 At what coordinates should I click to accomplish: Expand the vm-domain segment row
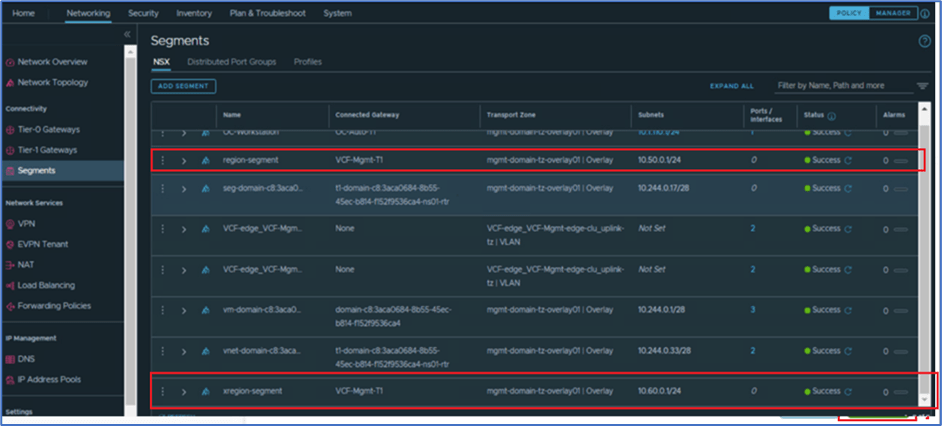184,310
